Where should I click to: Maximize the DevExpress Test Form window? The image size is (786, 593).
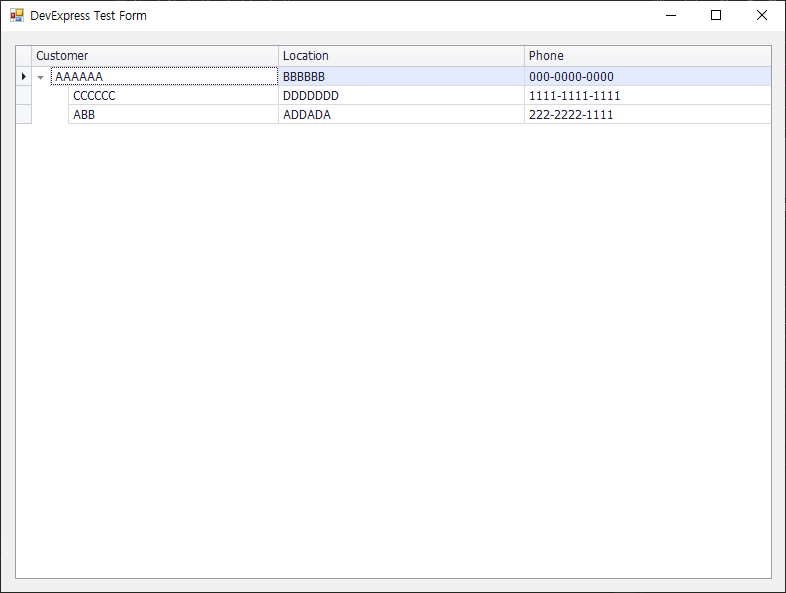pyautogui.click(x=716, y=16)
